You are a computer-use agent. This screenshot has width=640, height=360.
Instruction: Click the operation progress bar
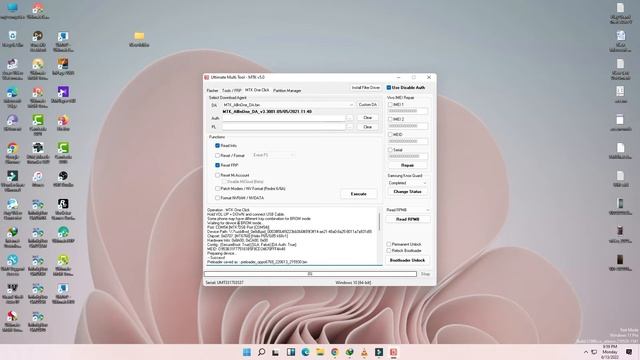click(311, 274)
